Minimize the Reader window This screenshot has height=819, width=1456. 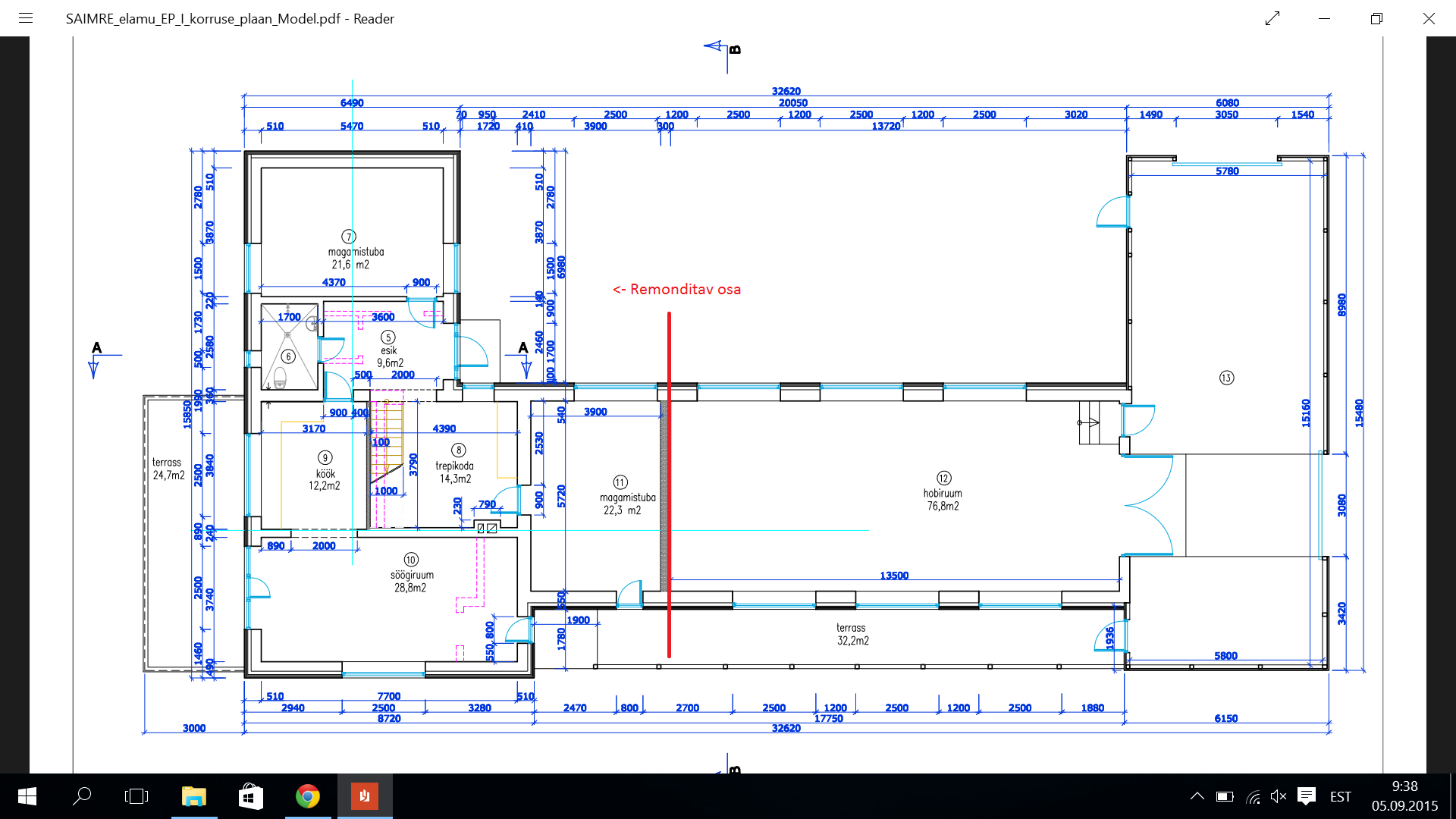(x=1325, y=18)
